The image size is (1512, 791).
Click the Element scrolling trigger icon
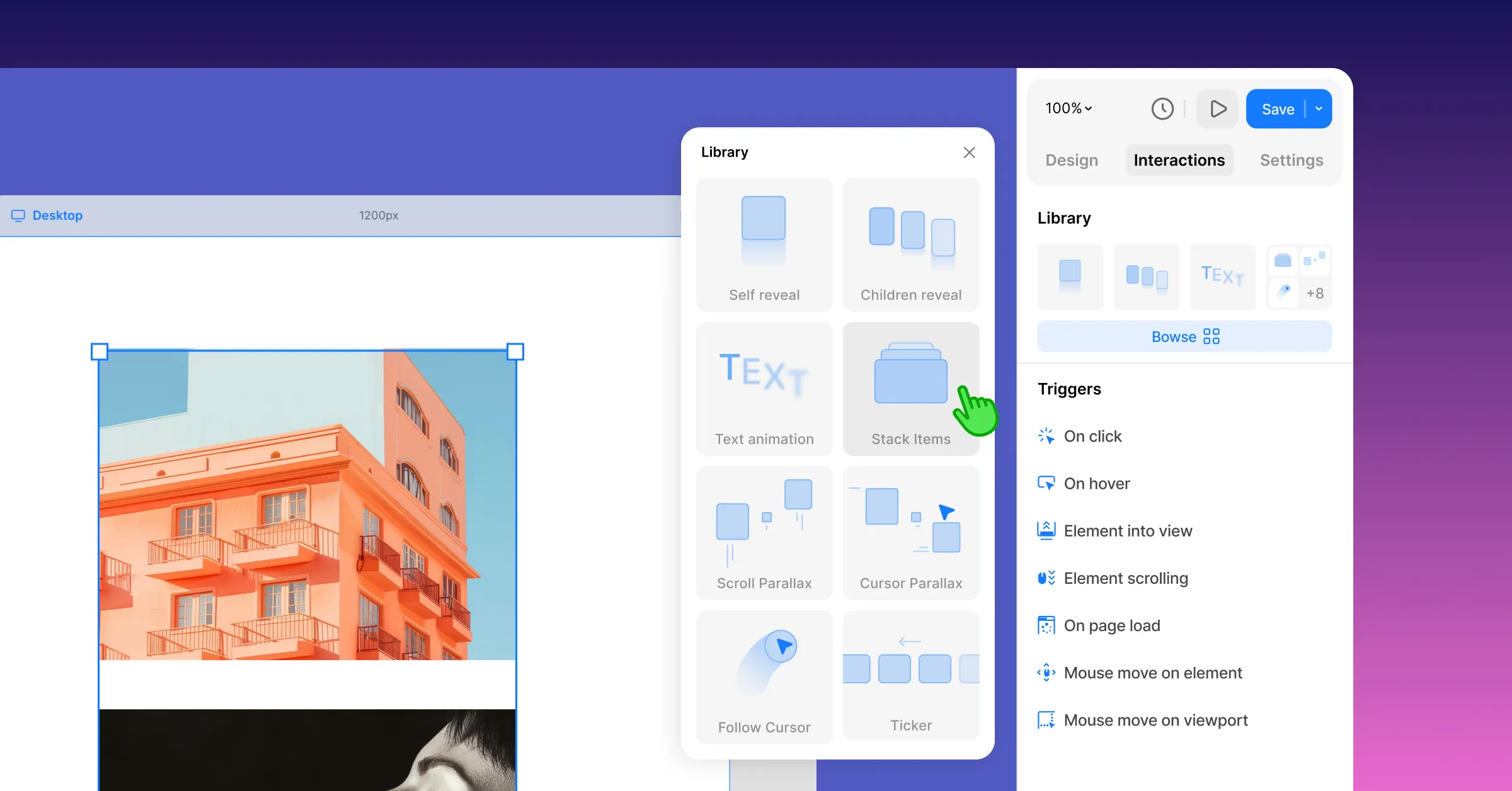coord(1046,578)
